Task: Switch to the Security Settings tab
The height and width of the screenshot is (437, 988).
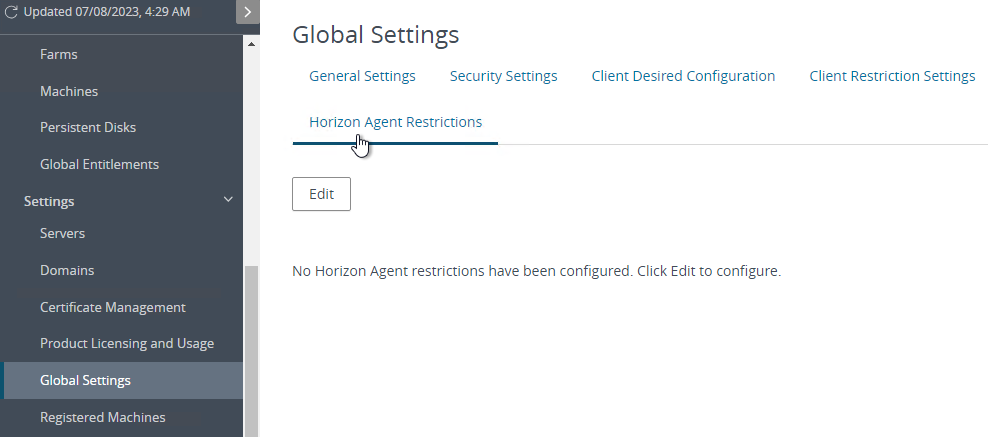Action: point(503,76)
